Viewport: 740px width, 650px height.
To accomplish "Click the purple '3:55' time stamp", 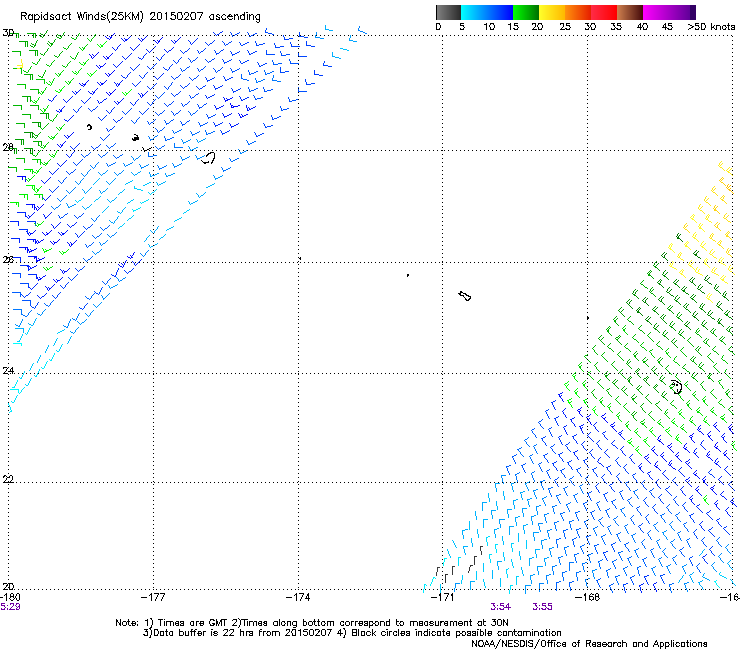I will coord(542,607).
